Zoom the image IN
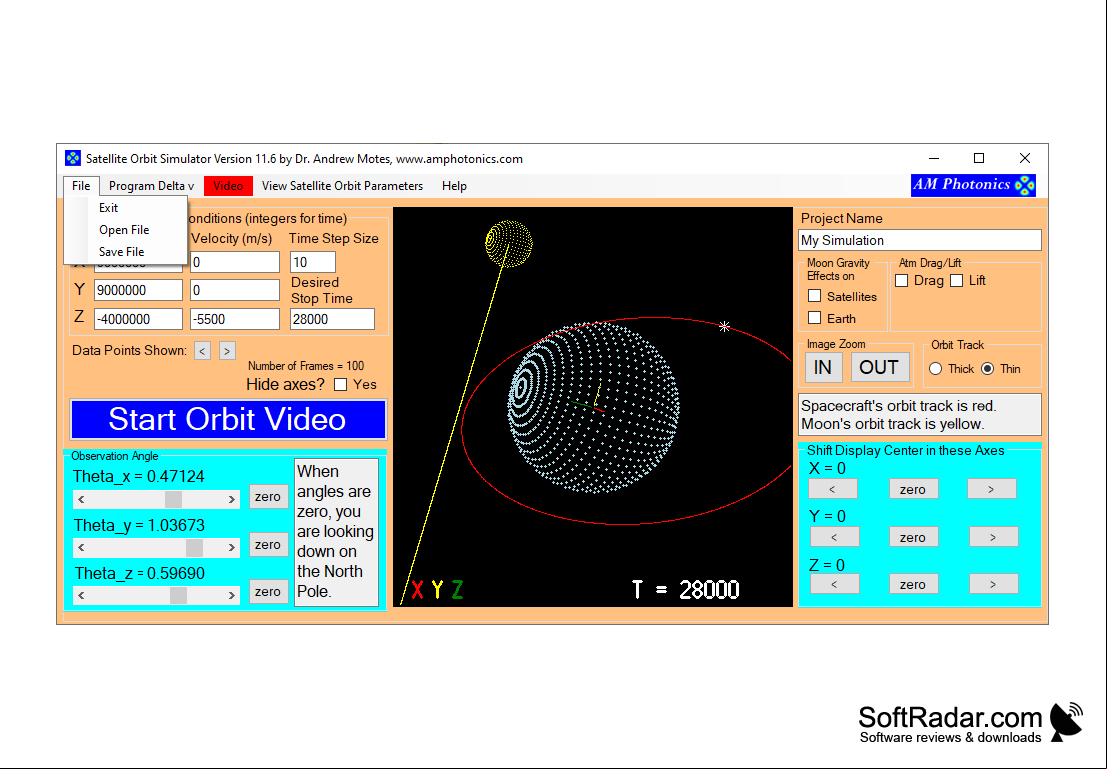1107x769 pixels. 823,367
